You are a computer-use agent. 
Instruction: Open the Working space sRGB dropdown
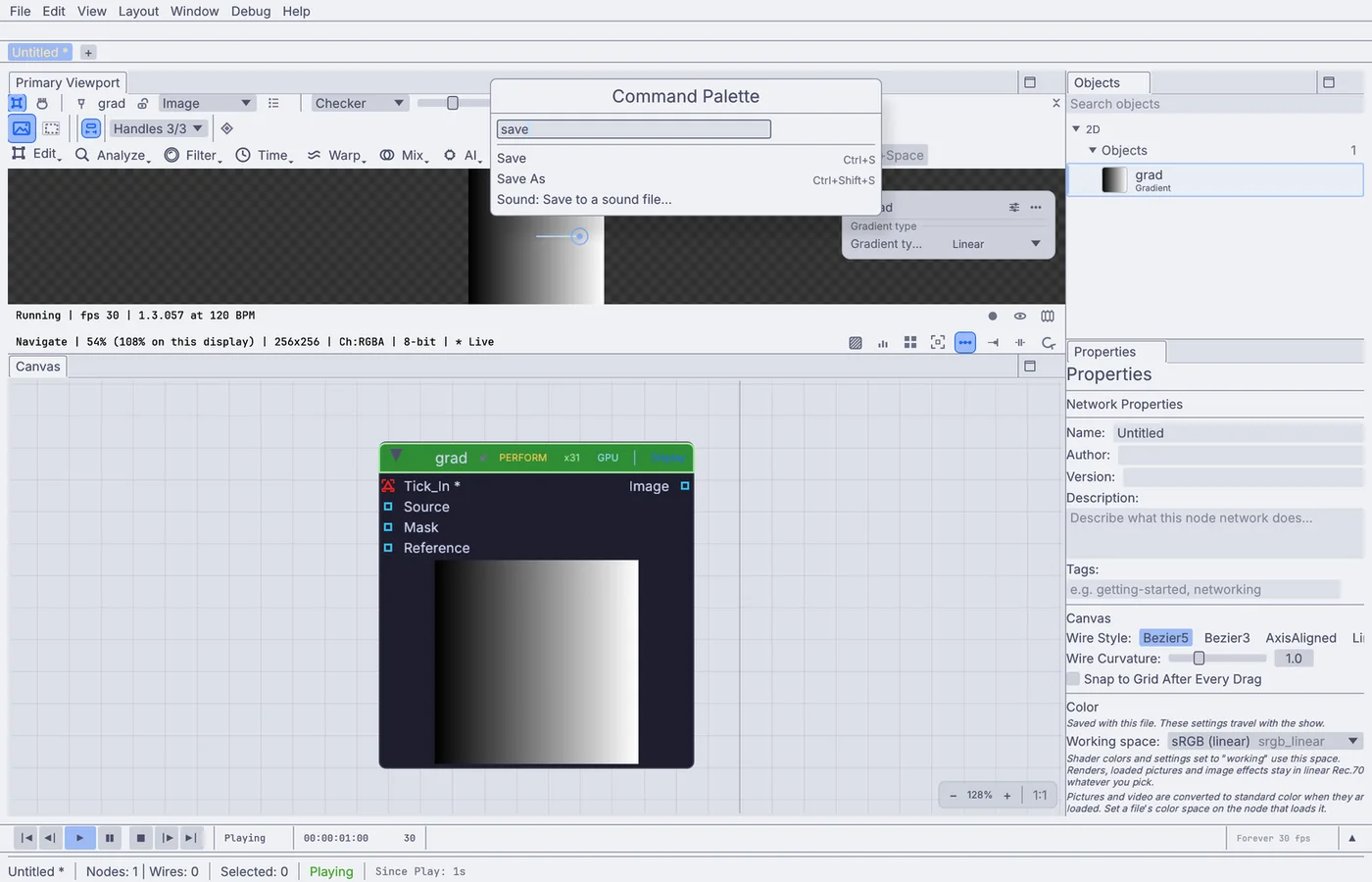point(1265,741)
